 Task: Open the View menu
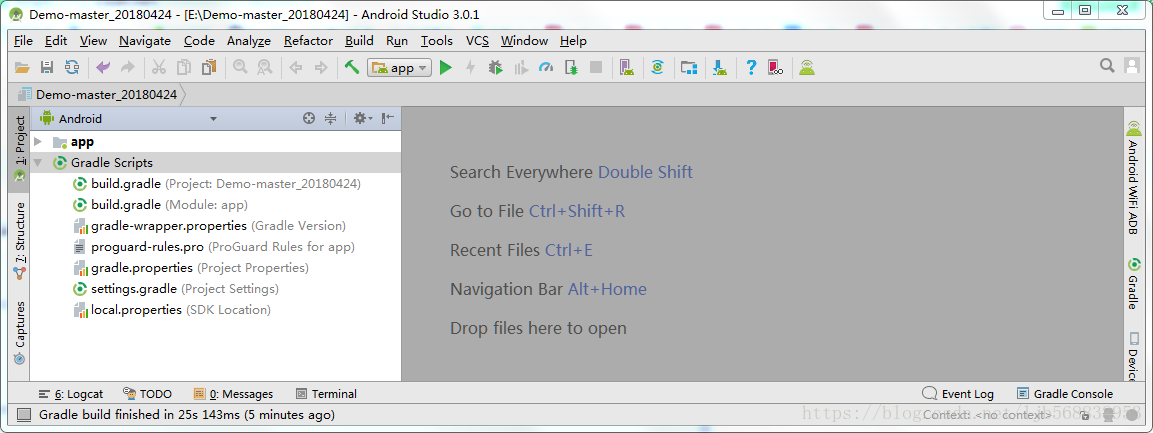coord(93,41)
